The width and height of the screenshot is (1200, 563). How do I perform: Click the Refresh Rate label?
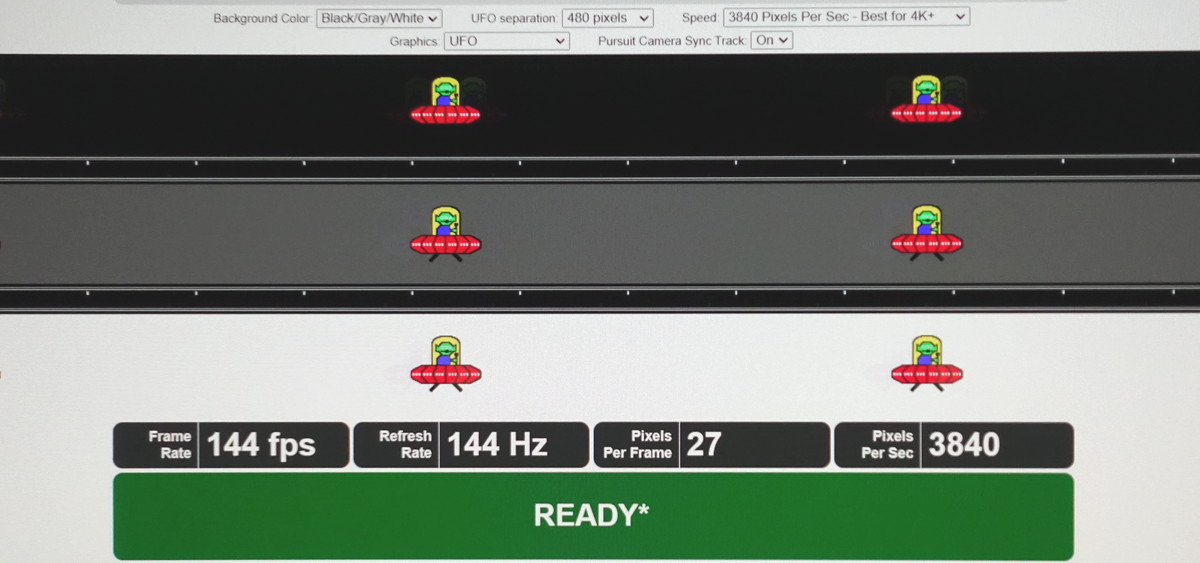coord(405,445)
